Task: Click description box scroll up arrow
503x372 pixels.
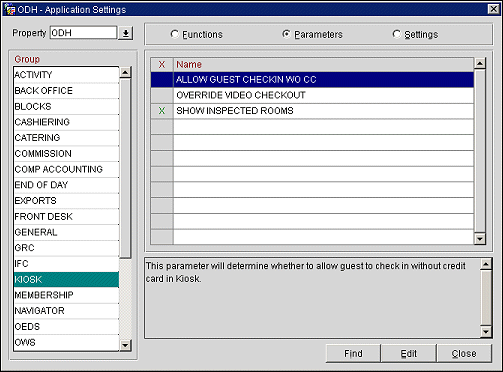Action: [x=486, y=265]
